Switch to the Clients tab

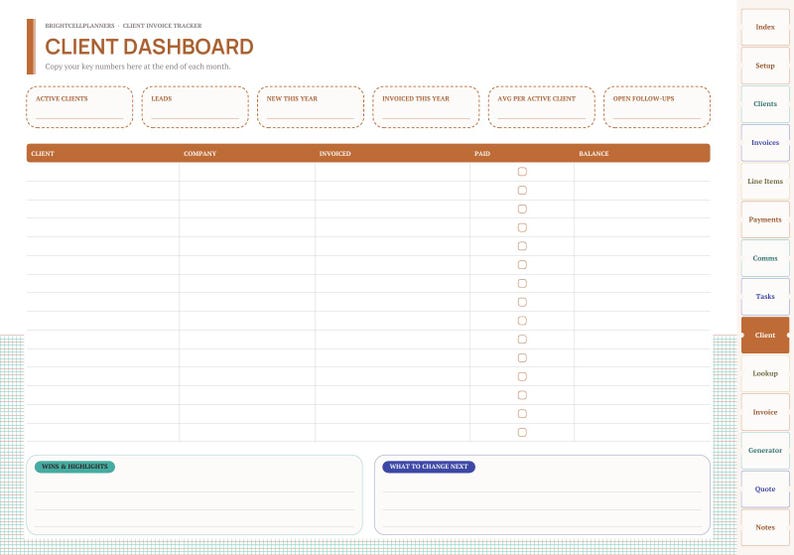pos(765,104)
